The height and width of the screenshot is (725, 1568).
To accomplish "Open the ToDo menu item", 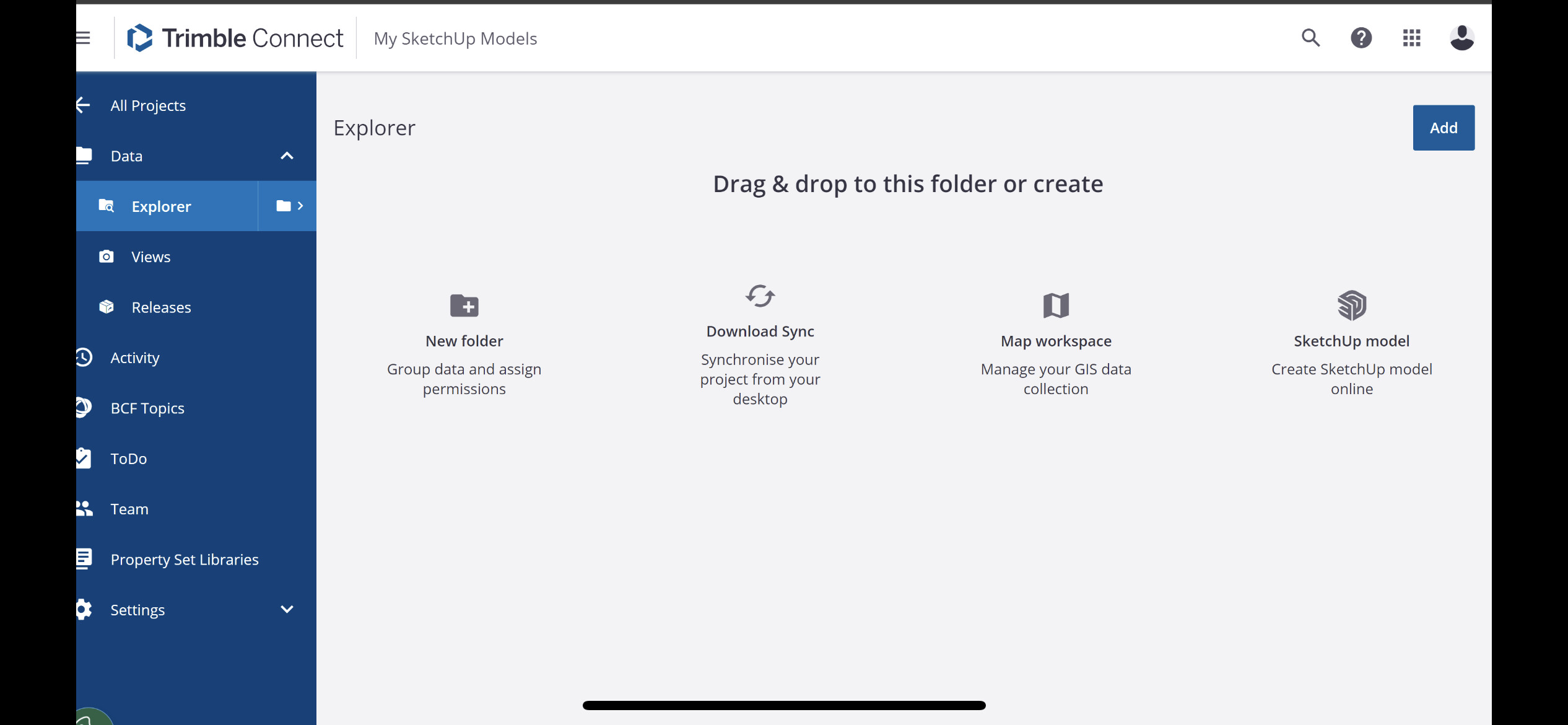I will pos(196,459).
